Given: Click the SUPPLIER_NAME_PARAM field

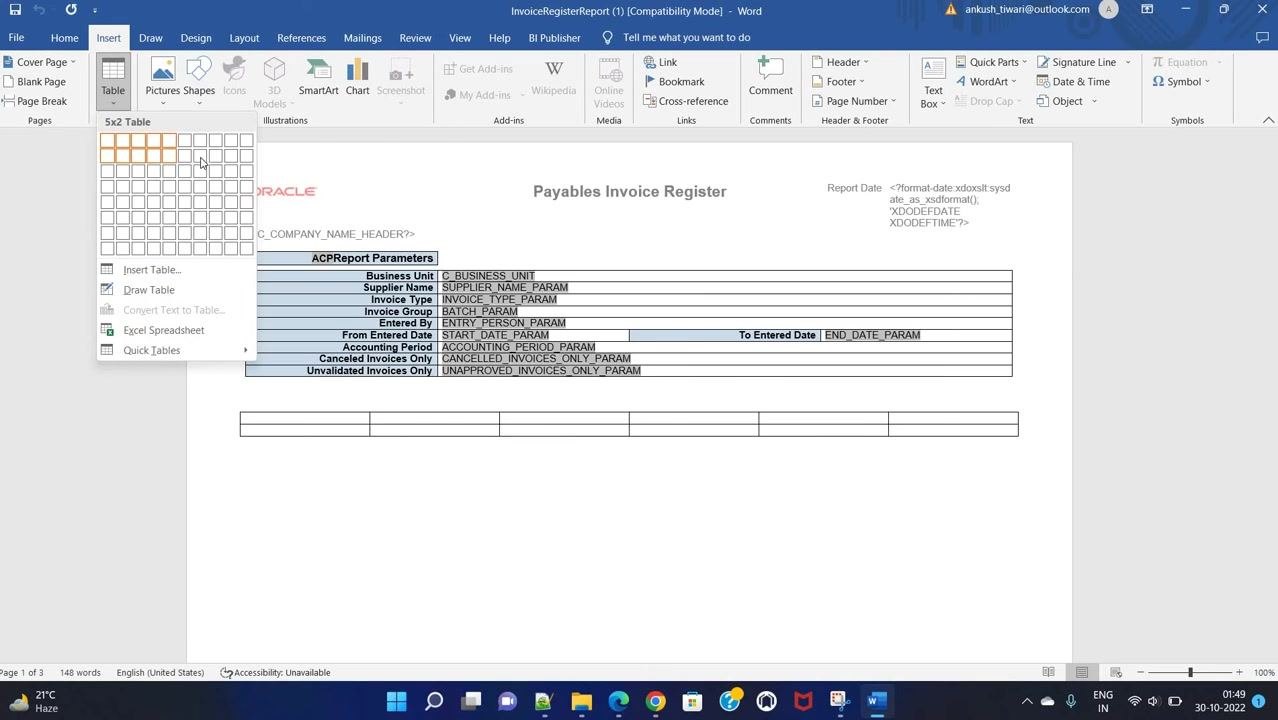Looking at the screenshot, I should pyautogui.click(x=505, y=288).
